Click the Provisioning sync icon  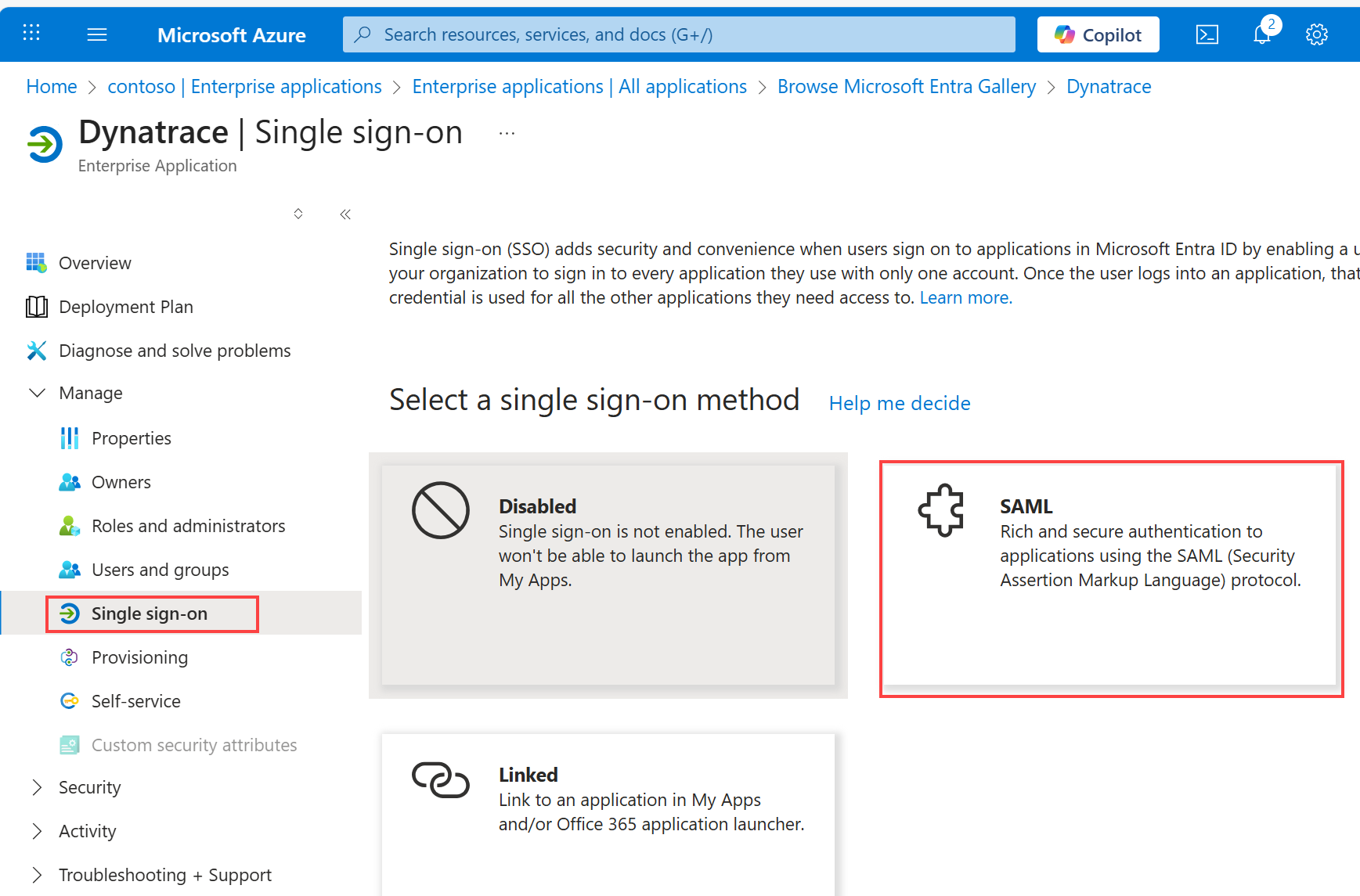pyautogui.click(x=70, y=657)
